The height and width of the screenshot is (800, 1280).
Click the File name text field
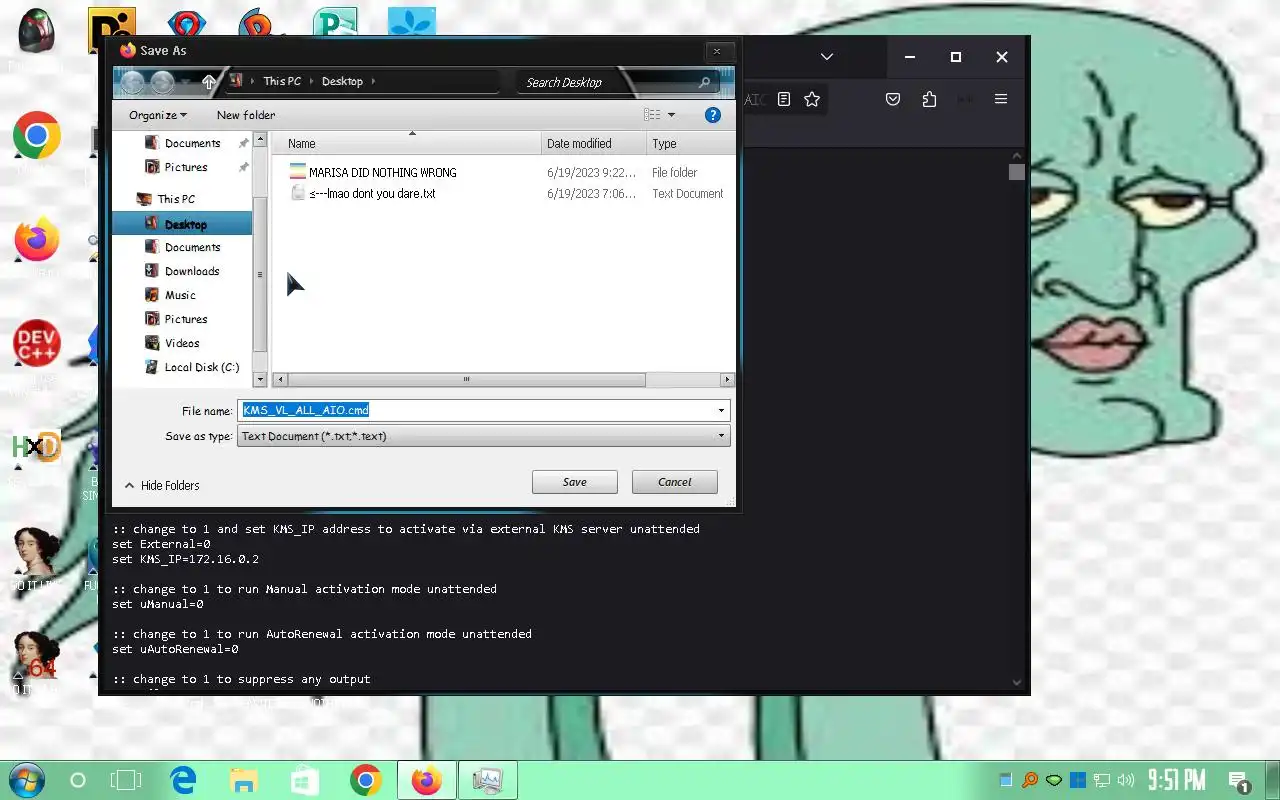[477, 410]
